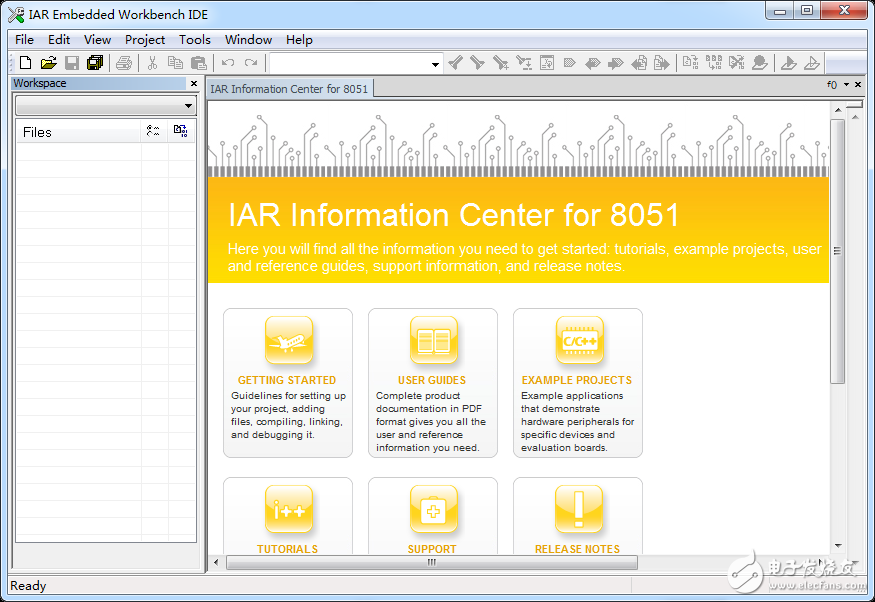Close the Workspace panel
The height and width of the screenshot is (602, 875).
(194, 84)
